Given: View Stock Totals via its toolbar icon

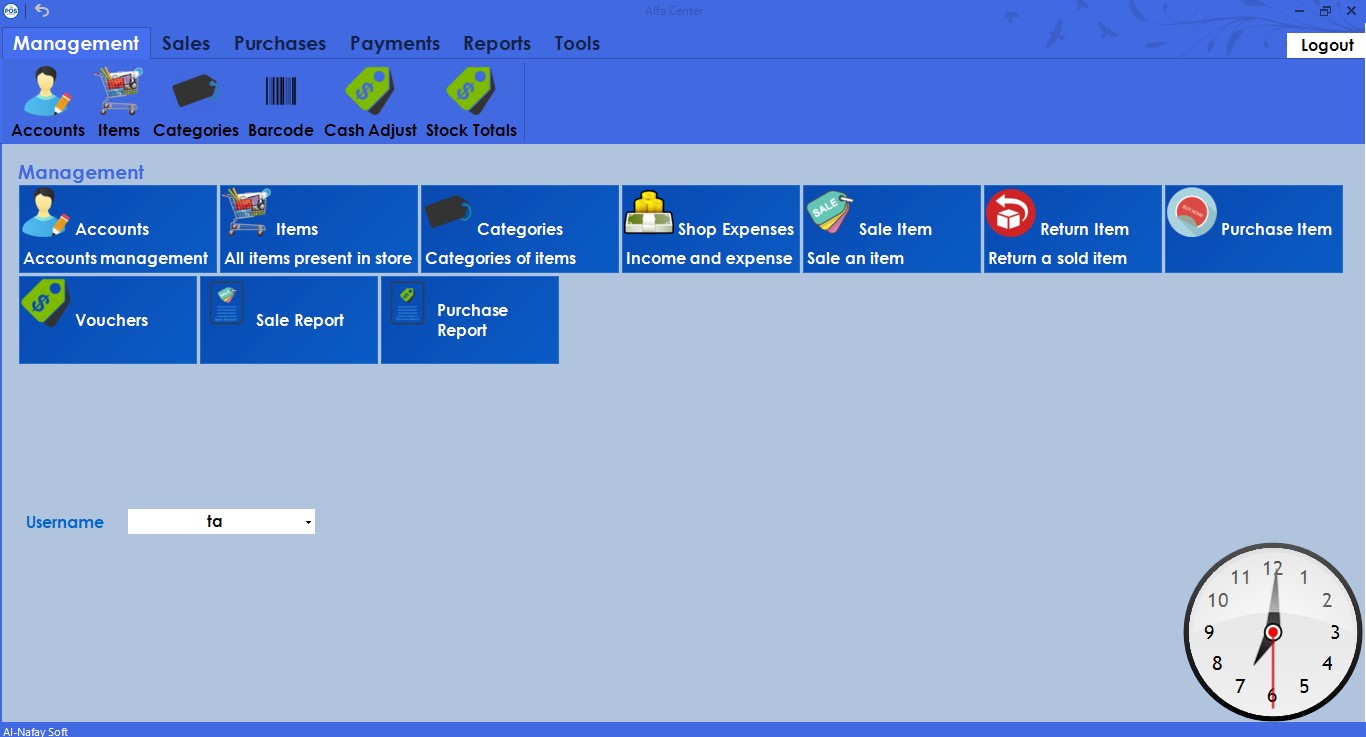Looking at the screenshot, I should click(x=471, y=100).
